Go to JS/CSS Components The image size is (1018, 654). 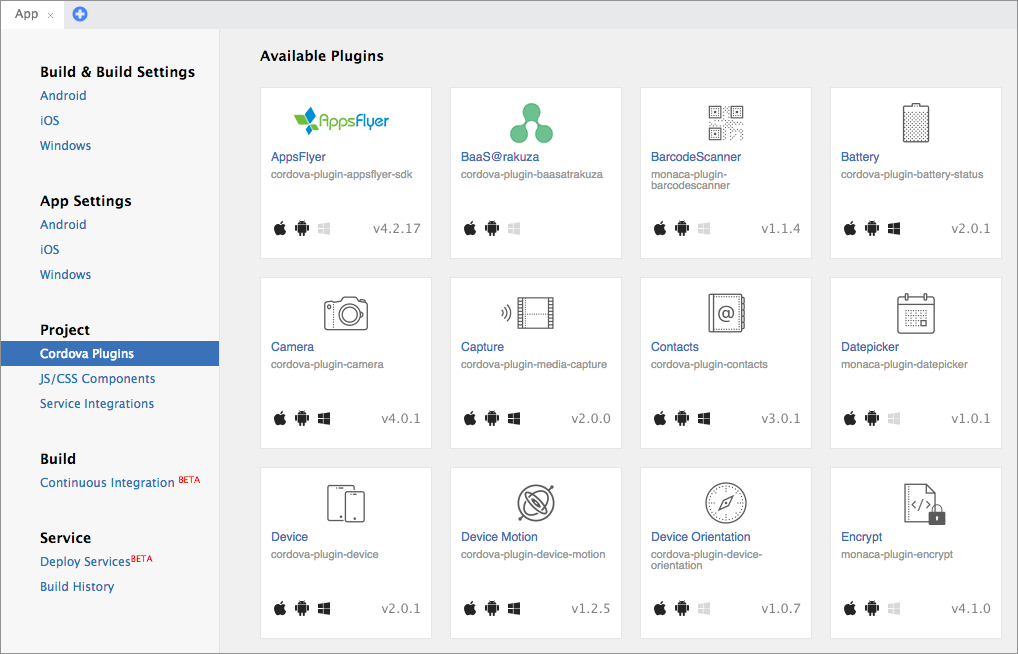pos(97,379)
